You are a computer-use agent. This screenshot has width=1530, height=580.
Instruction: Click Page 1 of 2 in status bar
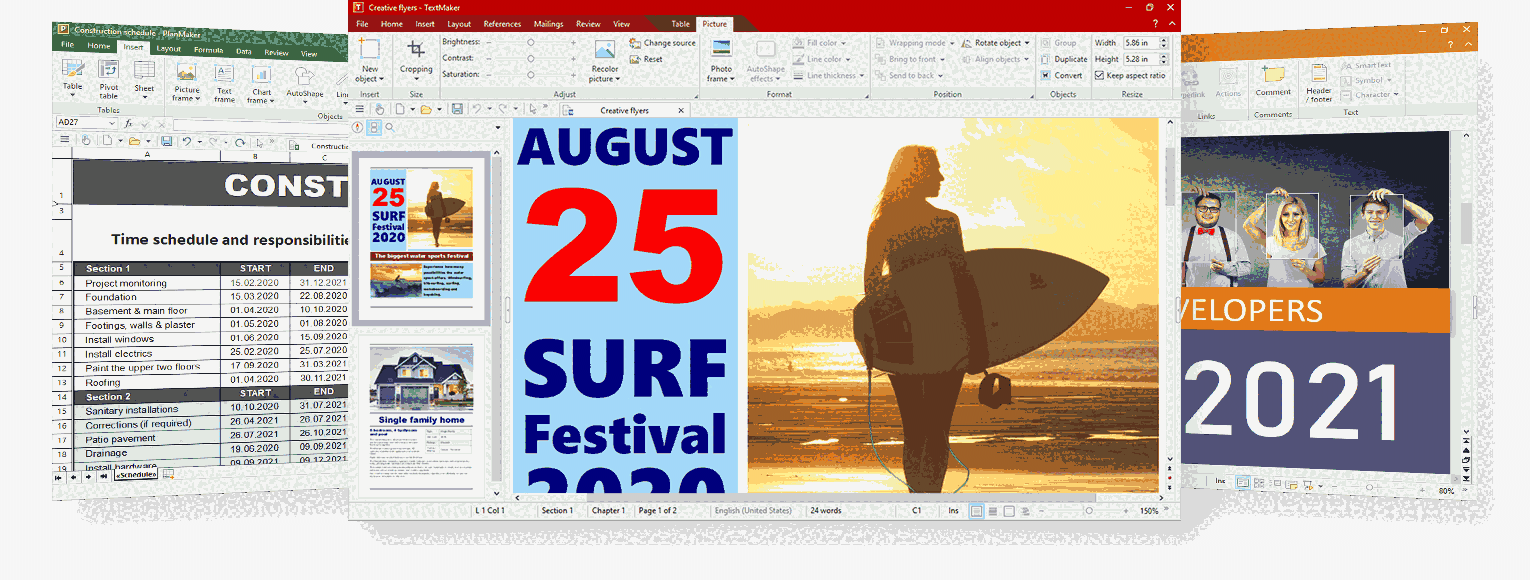click(658, 511)
